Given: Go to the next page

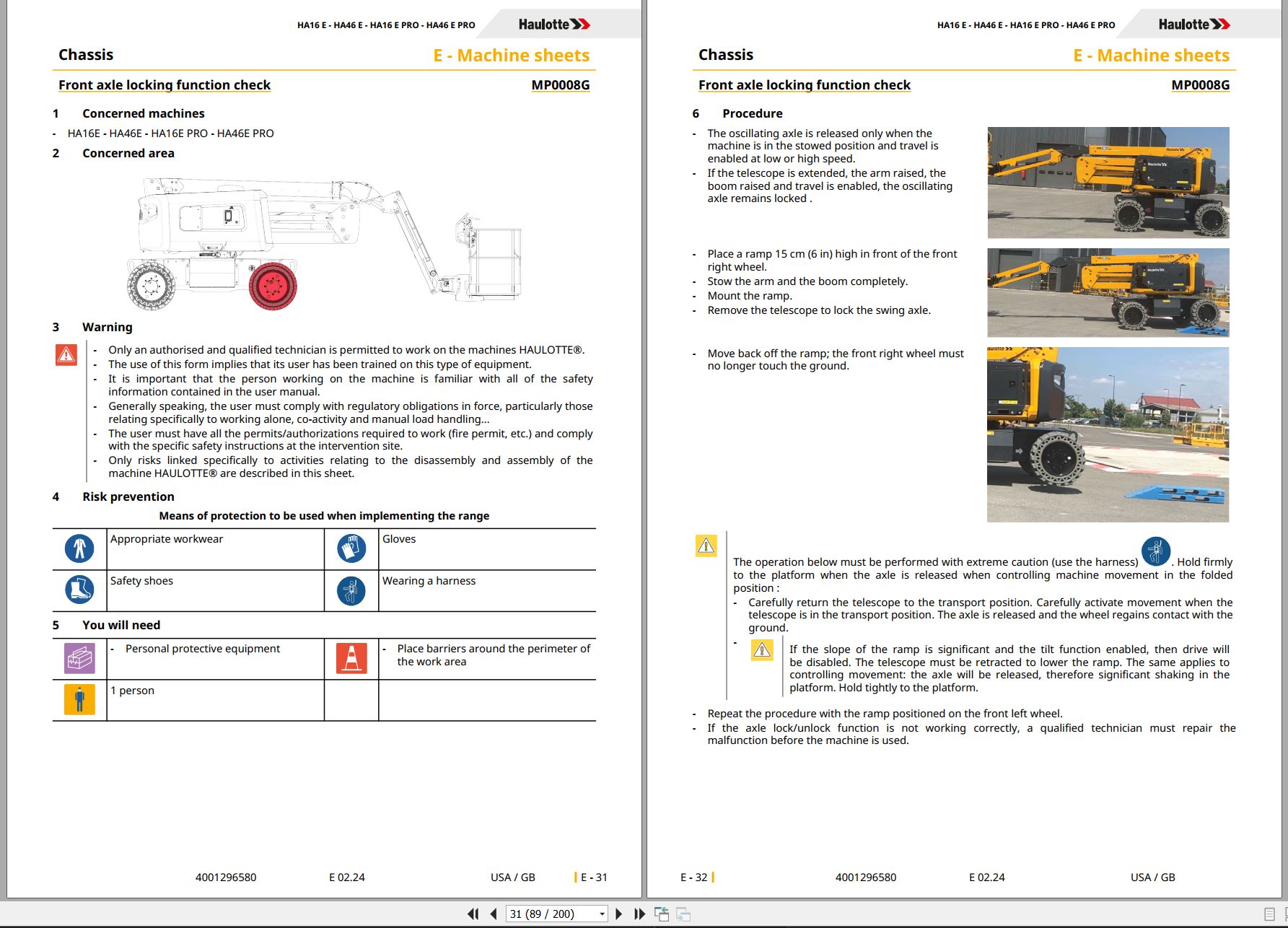Looking at the screenshot, I should coord(618,914).
